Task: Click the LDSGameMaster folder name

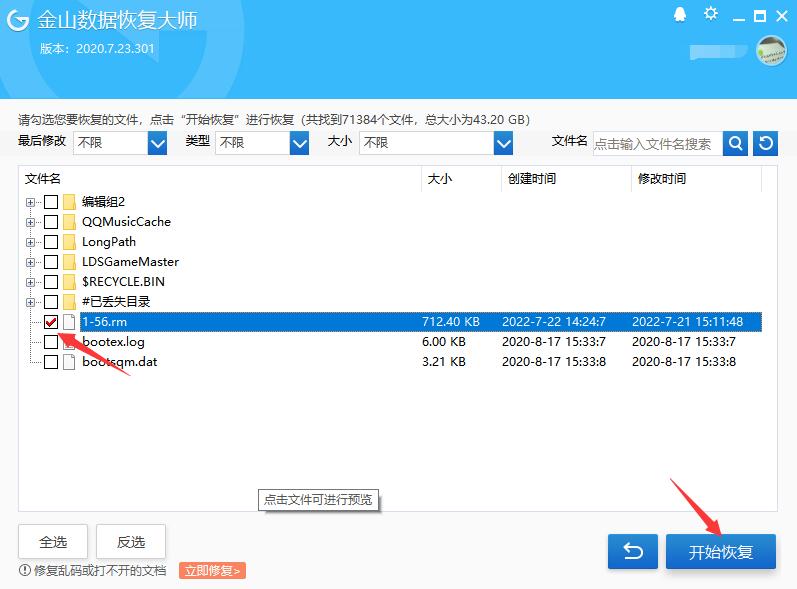Action: coord(131,262)
